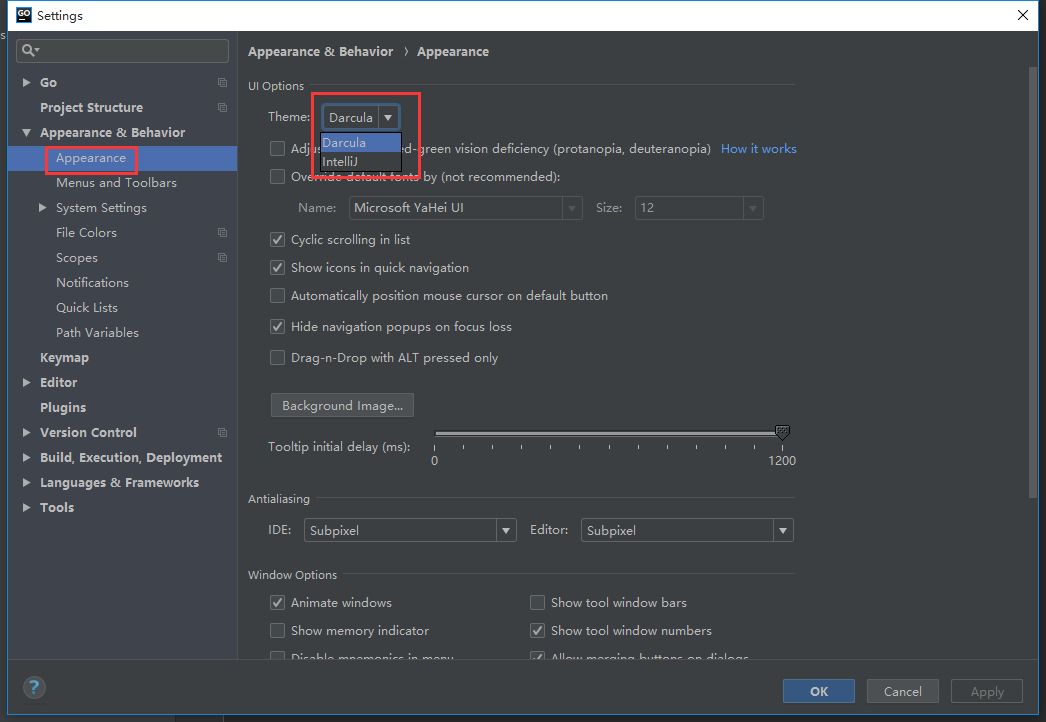Enable Drag-n-Drop with ALT pressed only
The image size is (1046, 722).
click(x=277, y=358)
